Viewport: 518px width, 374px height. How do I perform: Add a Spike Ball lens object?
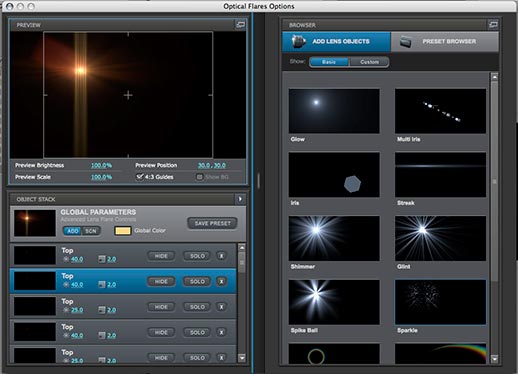(334, 302)
